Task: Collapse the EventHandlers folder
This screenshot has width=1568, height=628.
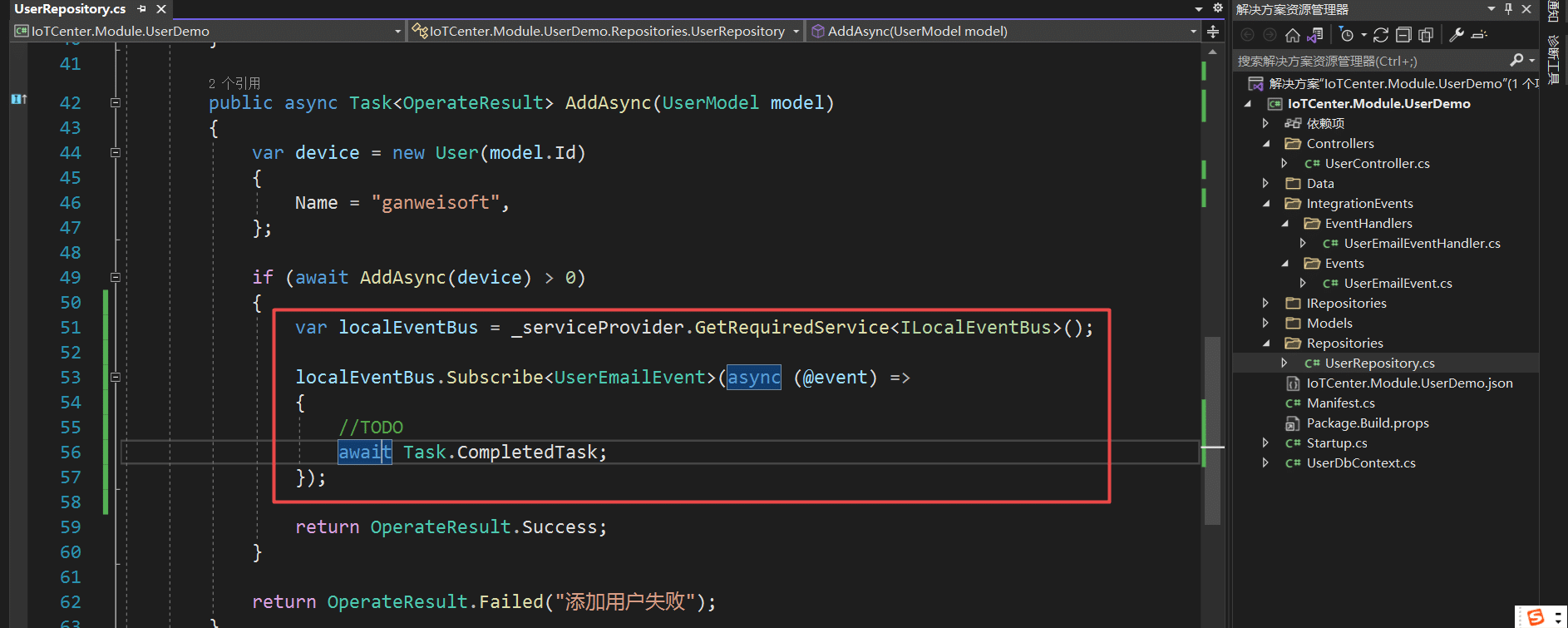Action: tap(1285, 224)
